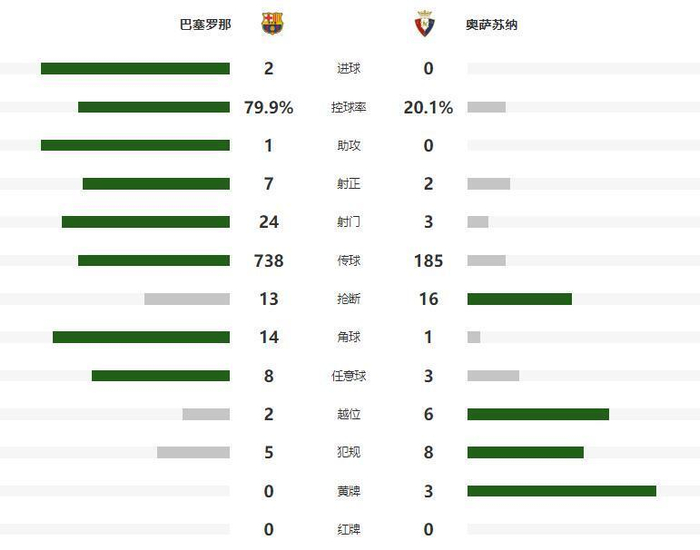The width and height of the screenshot is (700, 550).
Task: Click the Barcelona club crest icon
Action: pos(272,23)
